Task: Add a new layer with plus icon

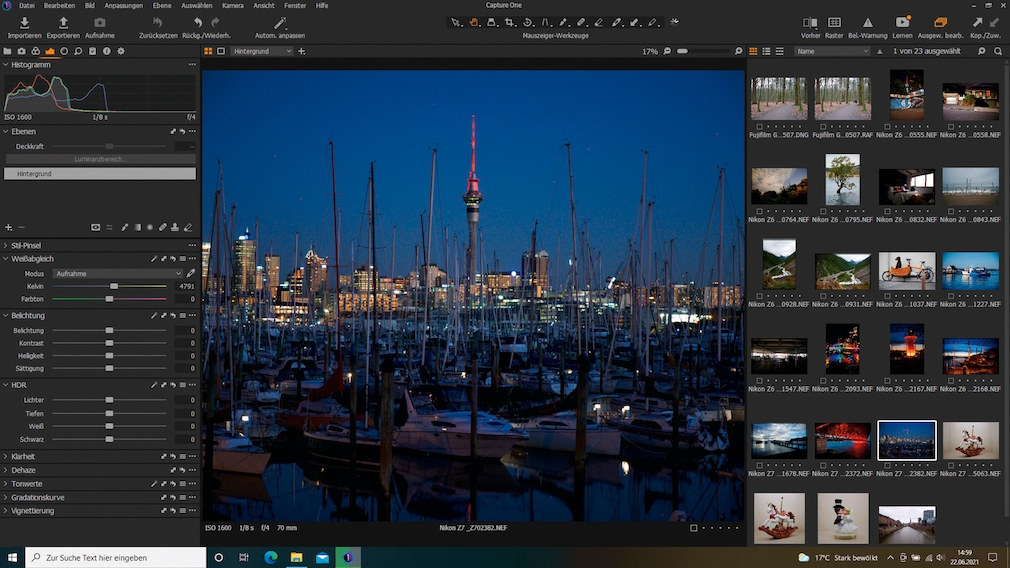Action: coord(9,227)
